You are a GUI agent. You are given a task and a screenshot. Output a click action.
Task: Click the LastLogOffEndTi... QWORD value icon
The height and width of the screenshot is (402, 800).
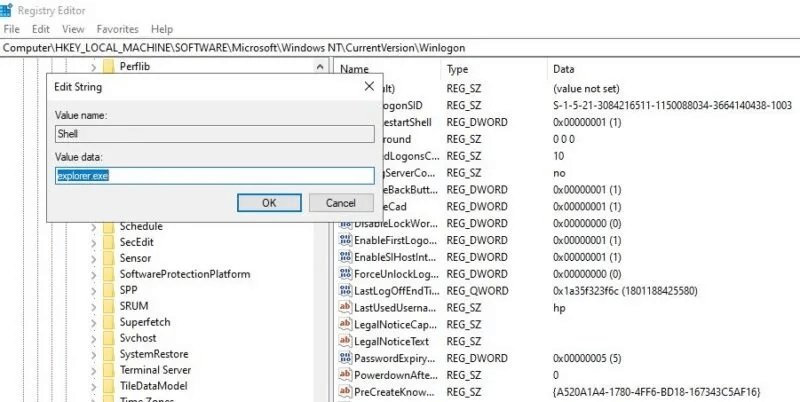(x=345, y=291)
